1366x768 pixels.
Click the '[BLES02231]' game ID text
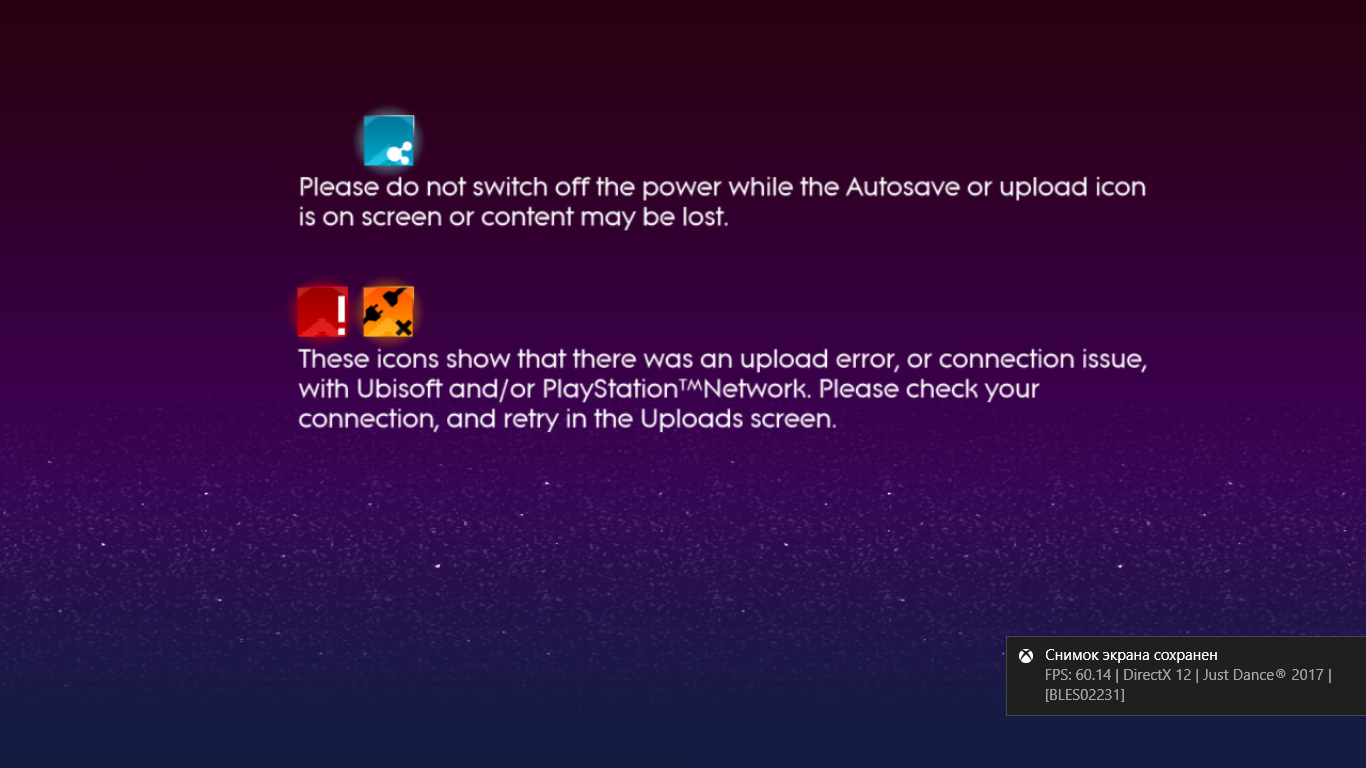pos(1085,695)
